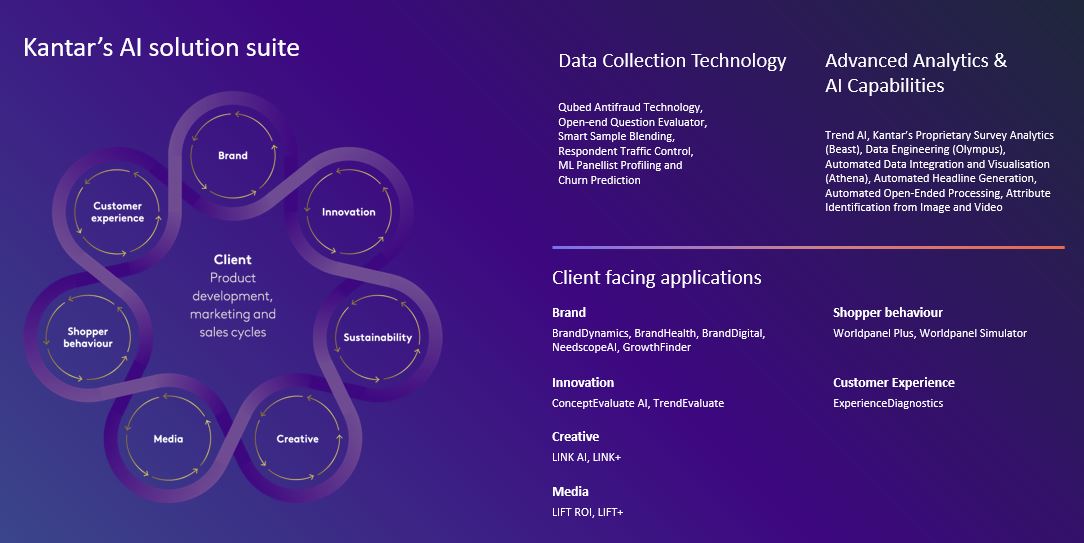Click the Client text at diagram center
Image resolution: width=1084 pixels, height=543 pixels.
(232, 260)
